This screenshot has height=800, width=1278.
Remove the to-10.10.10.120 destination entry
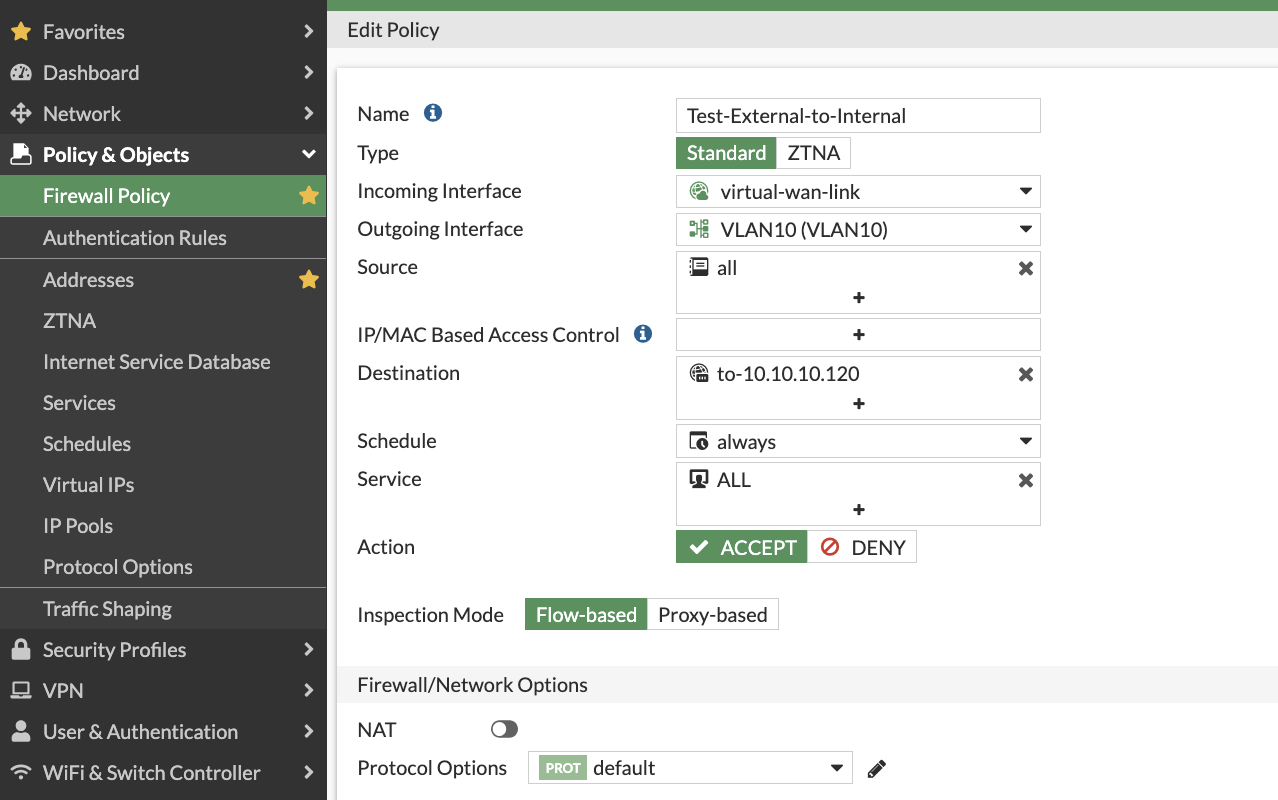1025,374
